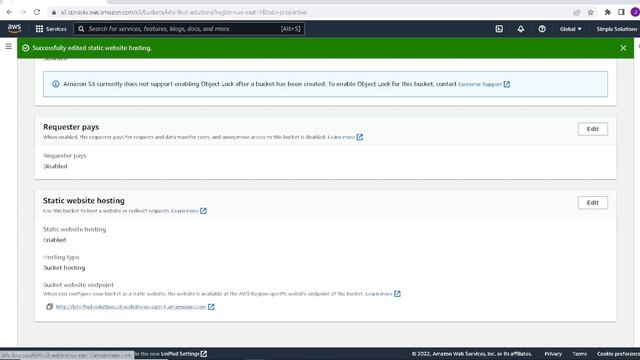
Task: Click the success checkmark icon in banner
Action: 26,48
